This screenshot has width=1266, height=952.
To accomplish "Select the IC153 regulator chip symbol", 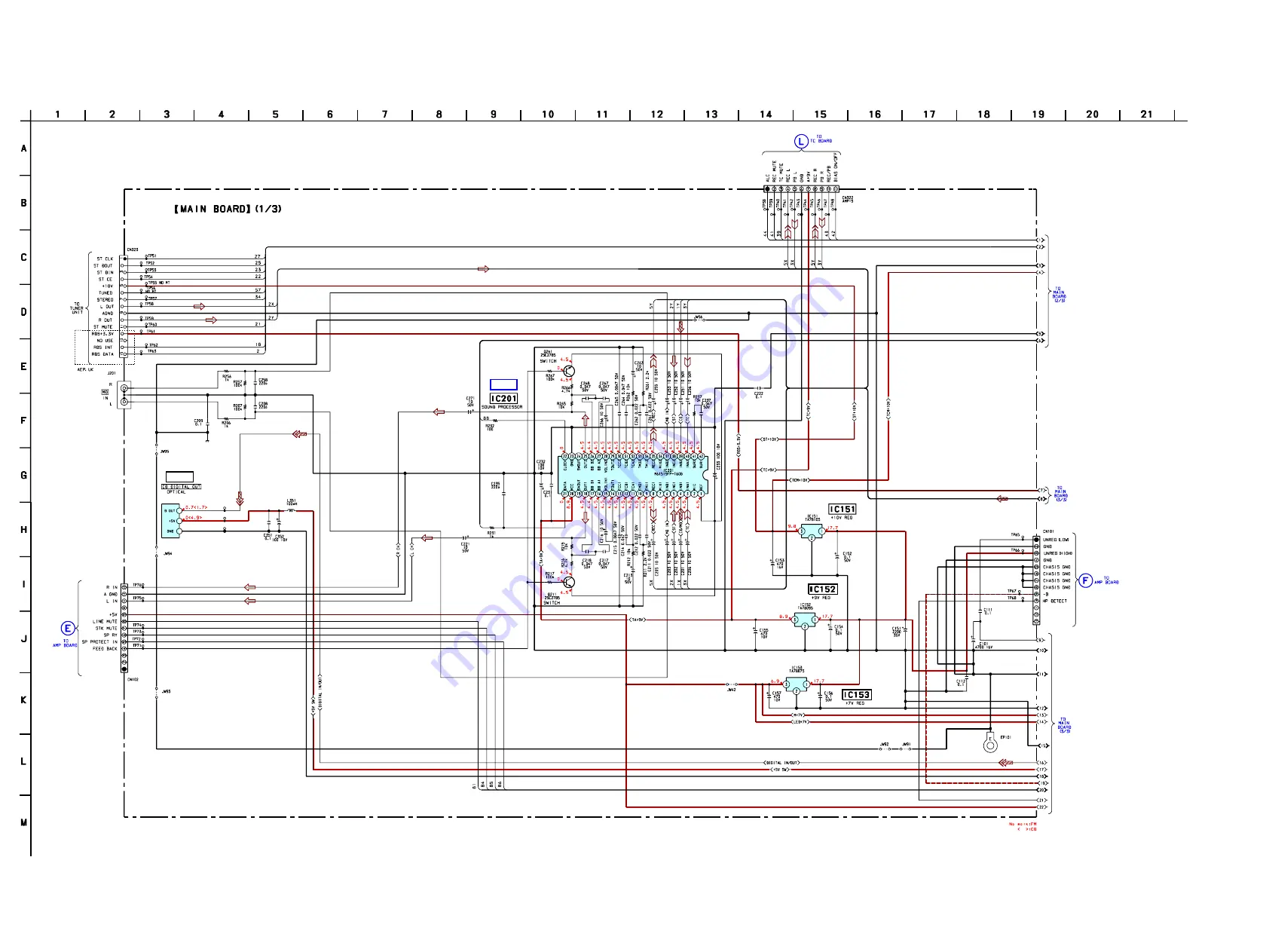I will 797,686.
